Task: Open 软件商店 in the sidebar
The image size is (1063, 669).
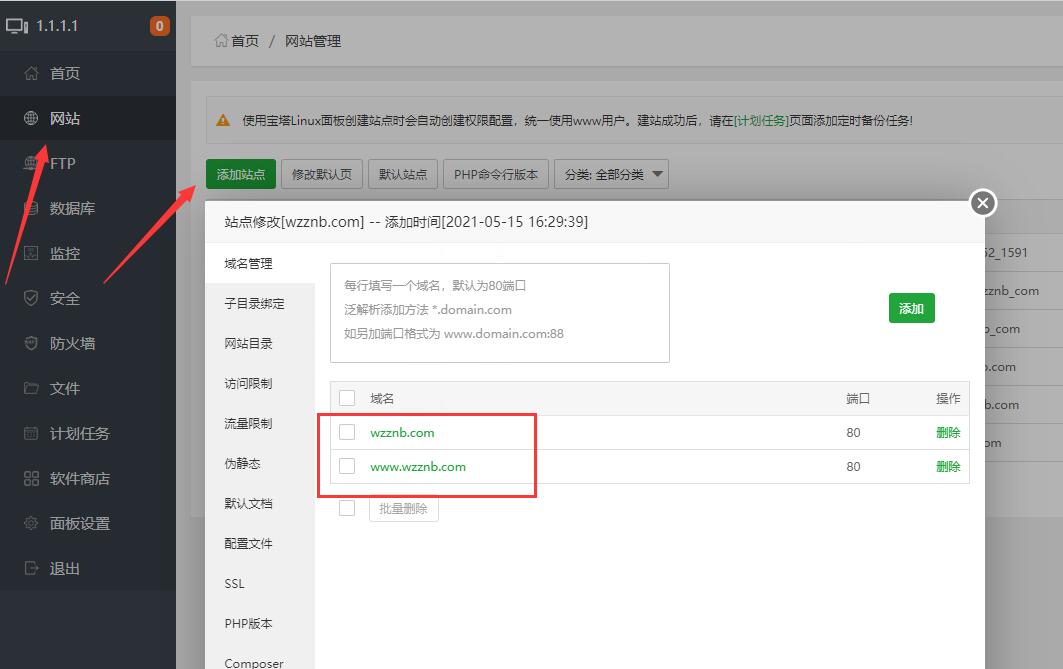Action: [79, 479]
